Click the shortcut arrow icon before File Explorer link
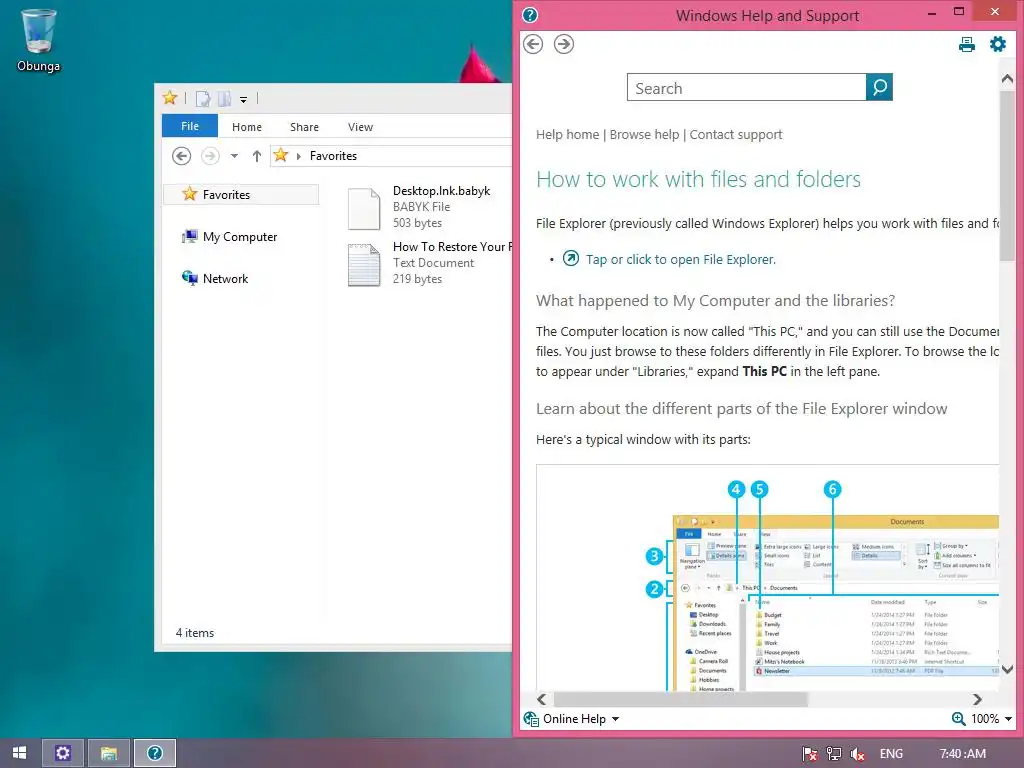 (571, 258)
